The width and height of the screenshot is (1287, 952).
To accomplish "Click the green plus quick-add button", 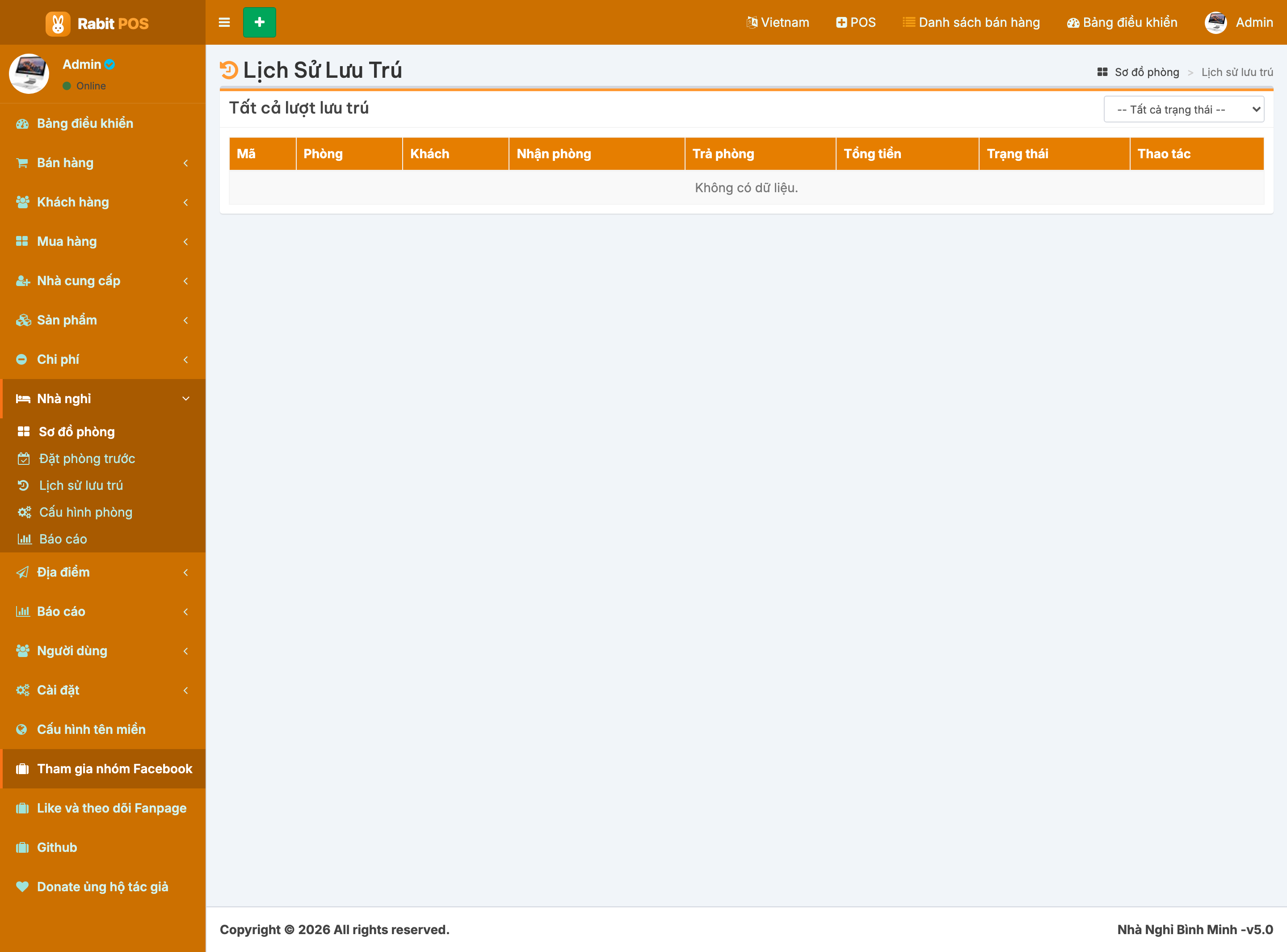I will pos(259,22).
